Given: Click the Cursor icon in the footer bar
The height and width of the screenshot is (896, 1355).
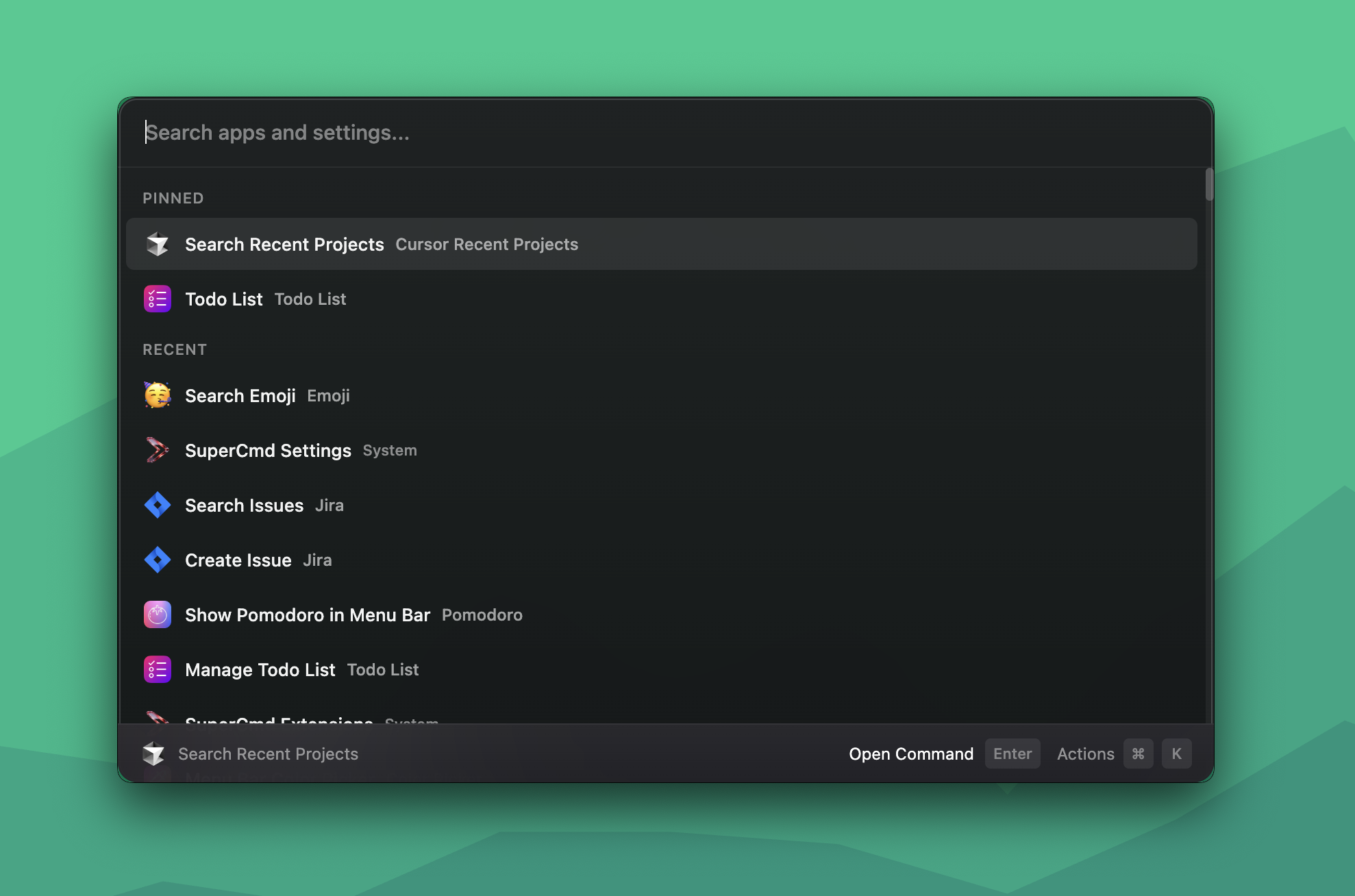Looking at the screenshot, I should [154, 754].
